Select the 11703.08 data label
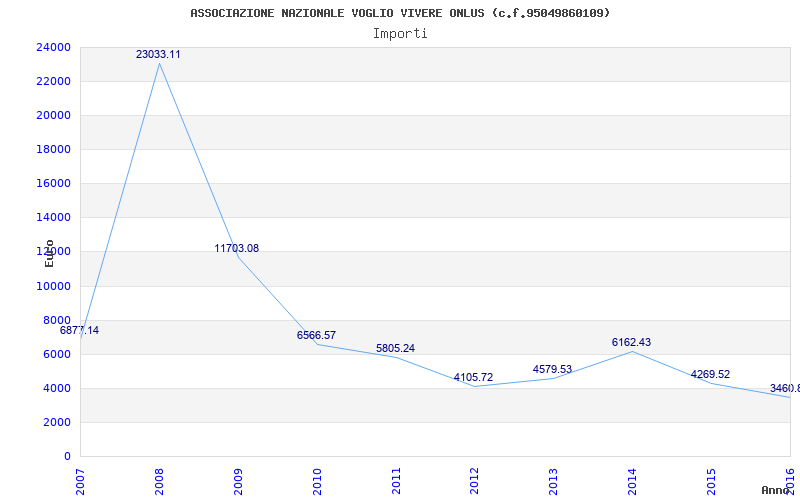This screenshot has width=800, height=500. 237,248
